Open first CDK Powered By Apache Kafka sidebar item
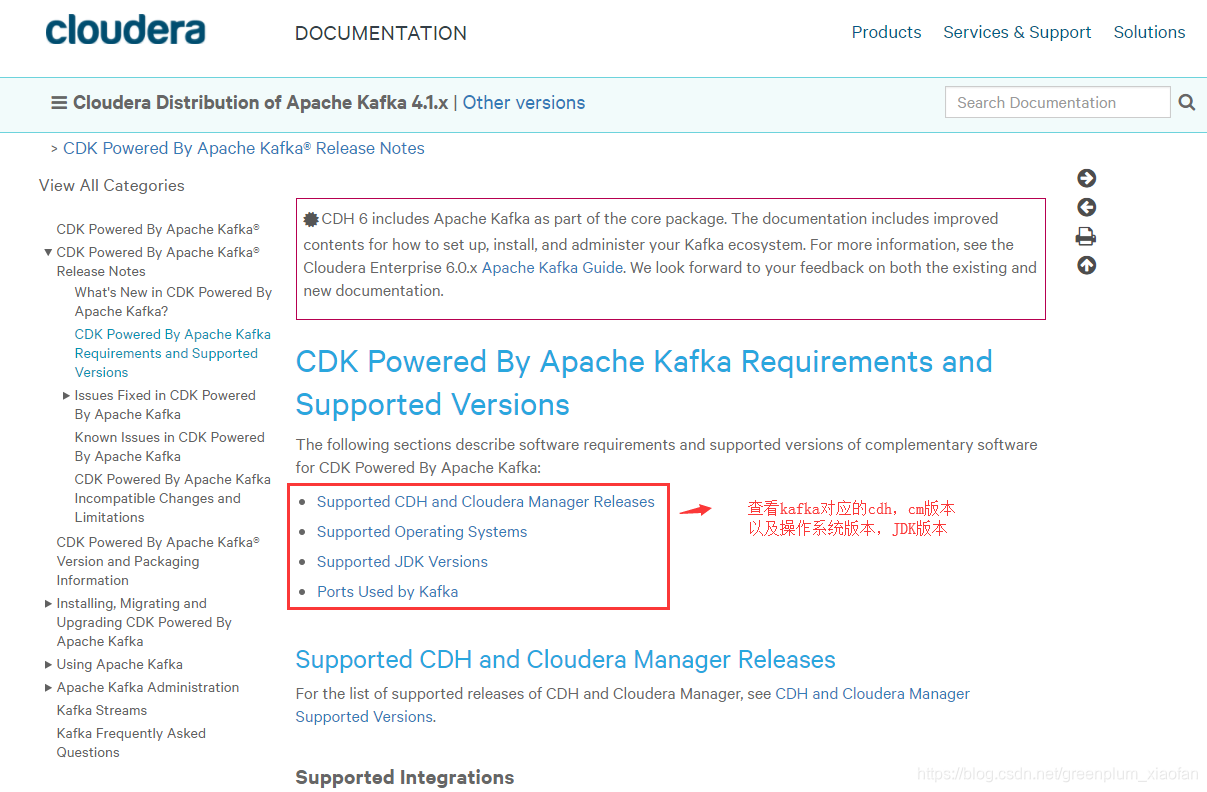Image resolution: width=1207 pixels, height=792 pixels. 158,229
